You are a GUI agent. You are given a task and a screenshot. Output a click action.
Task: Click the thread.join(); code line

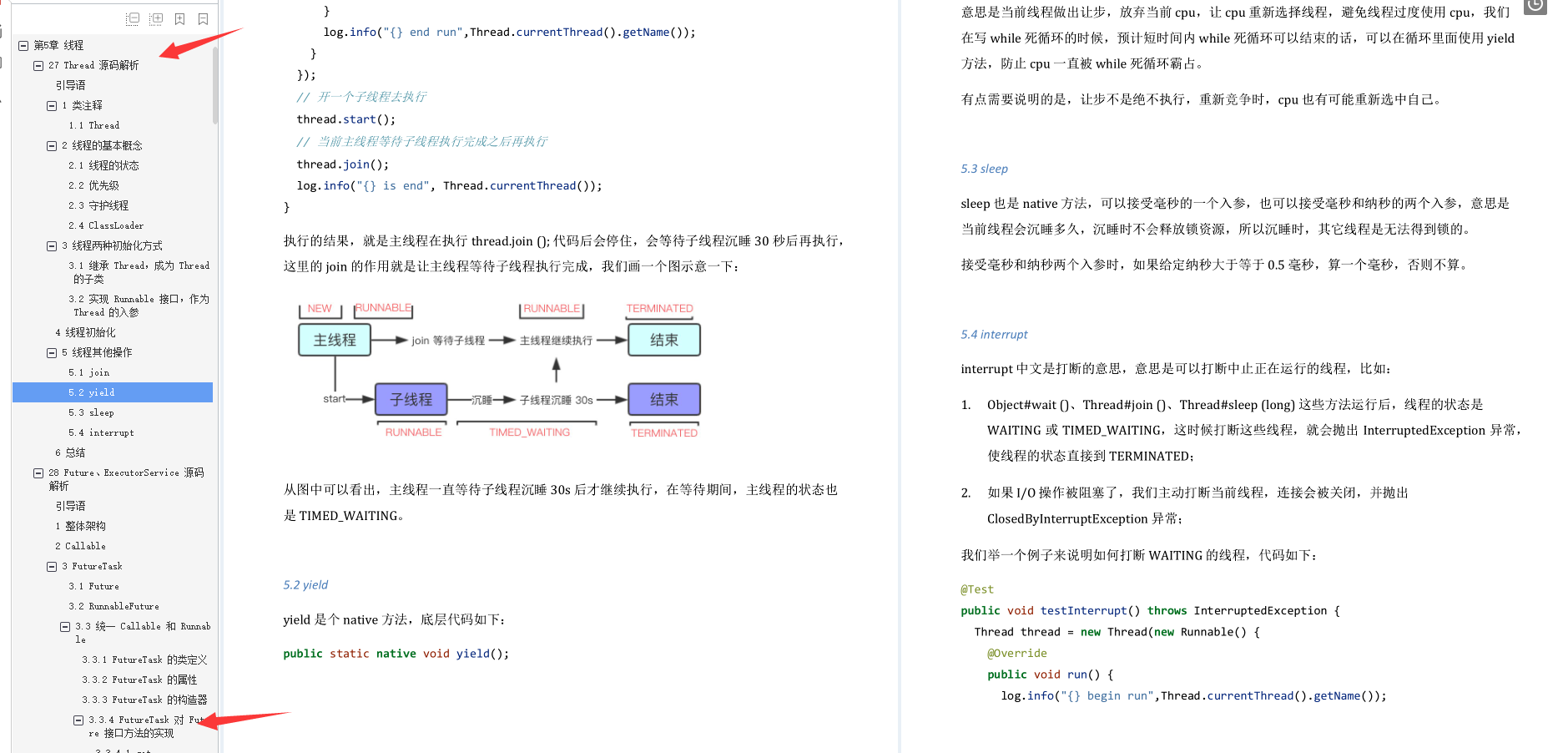coord(343,164)
